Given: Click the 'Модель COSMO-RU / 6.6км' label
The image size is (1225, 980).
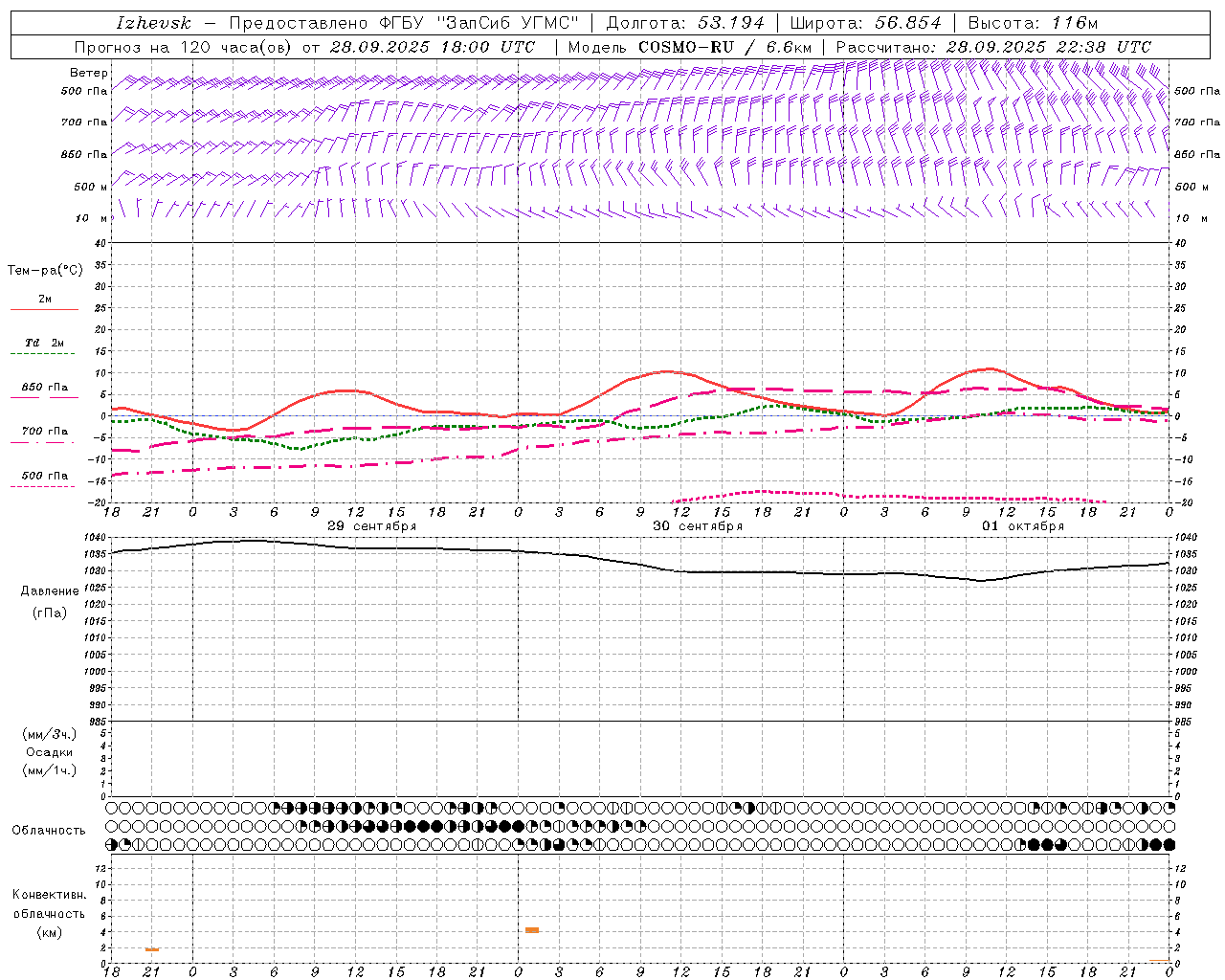Looking at the screenshot, I should pyautogui.click(x=689, y=47).
